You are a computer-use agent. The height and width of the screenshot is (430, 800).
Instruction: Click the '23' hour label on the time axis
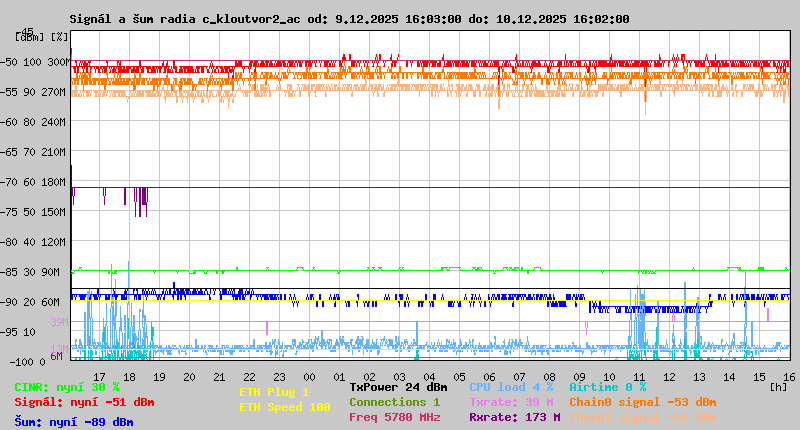pos(280,377)
